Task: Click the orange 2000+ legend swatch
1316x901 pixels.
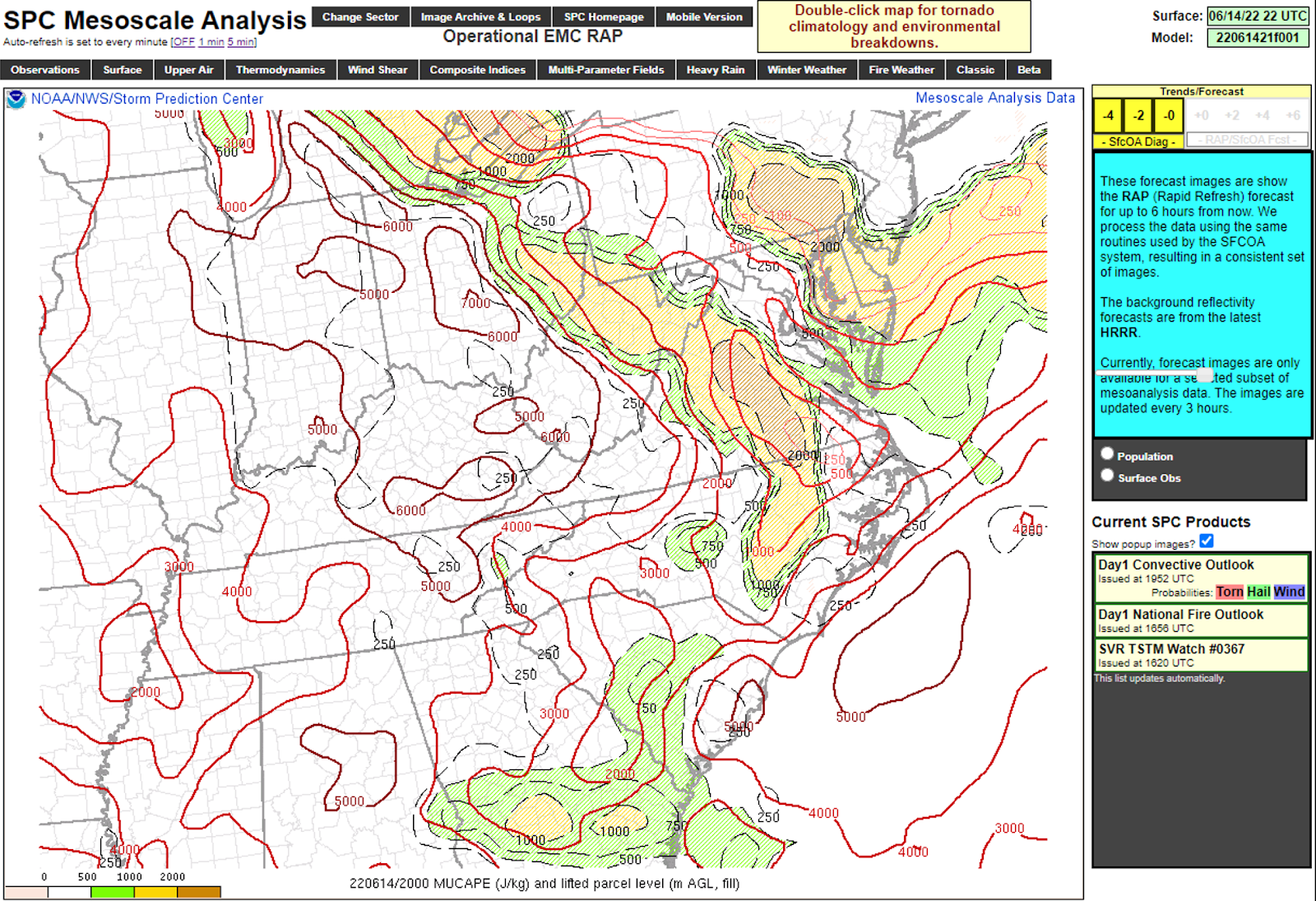Action: pyautogui.click(x=199, y=892)
